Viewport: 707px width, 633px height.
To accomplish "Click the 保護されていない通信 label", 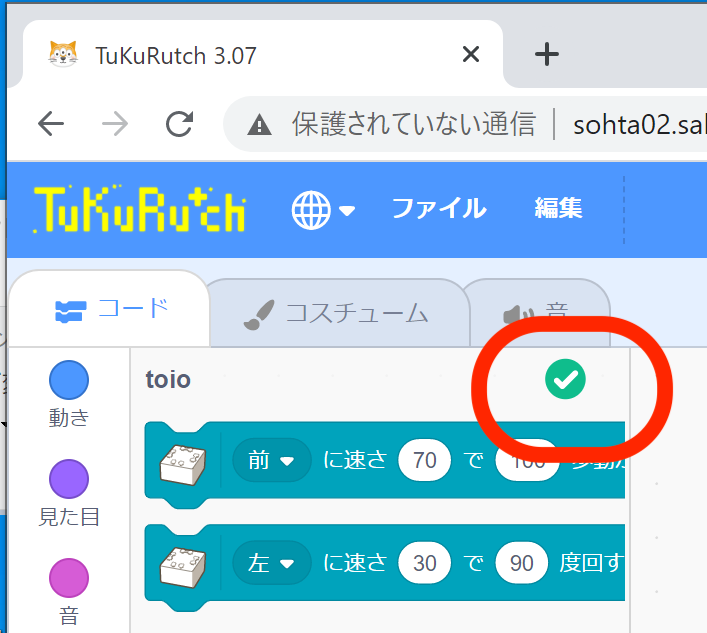I will (x=413, y=124).
